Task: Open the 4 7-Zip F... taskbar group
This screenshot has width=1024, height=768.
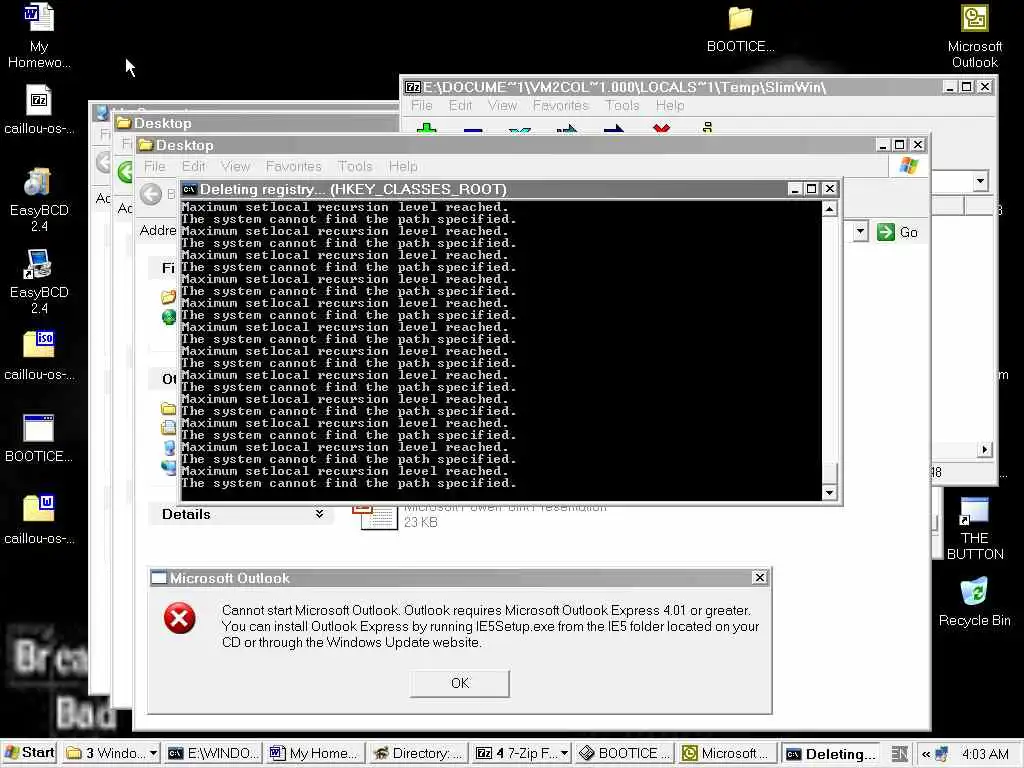Action: coord(521,754)
